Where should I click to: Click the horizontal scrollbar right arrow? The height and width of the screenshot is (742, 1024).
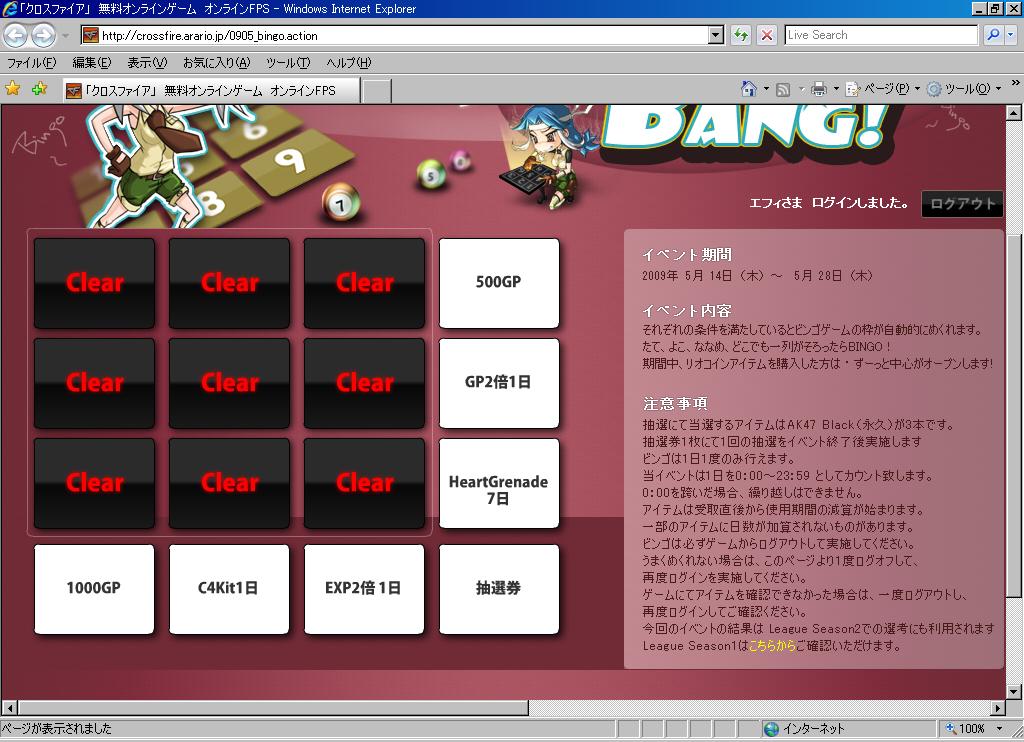coord(998,708)
